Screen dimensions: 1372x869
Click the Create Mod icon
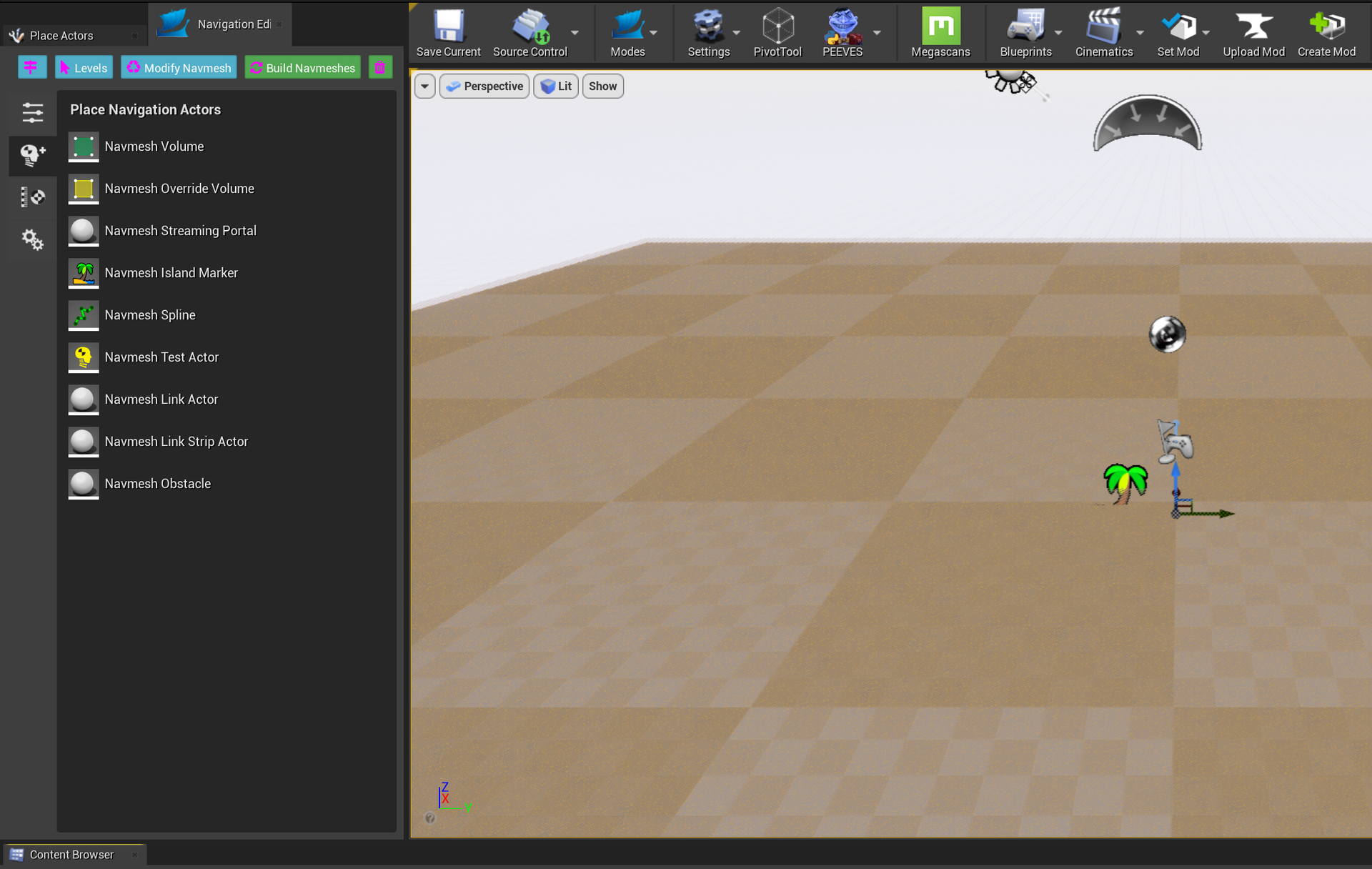pos(1326,26)
